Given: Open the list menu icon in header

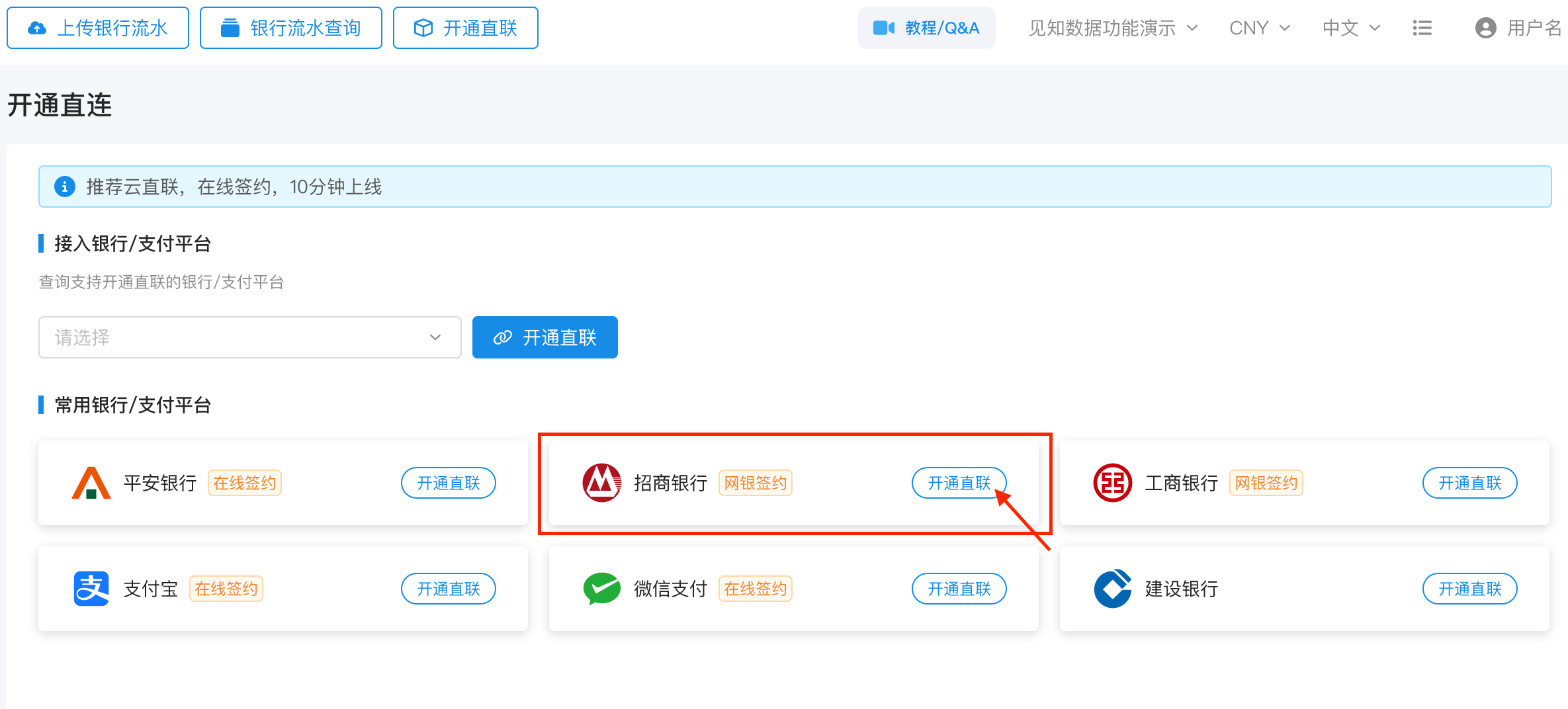Looking at the screenshot, I should click(1422, 28).
